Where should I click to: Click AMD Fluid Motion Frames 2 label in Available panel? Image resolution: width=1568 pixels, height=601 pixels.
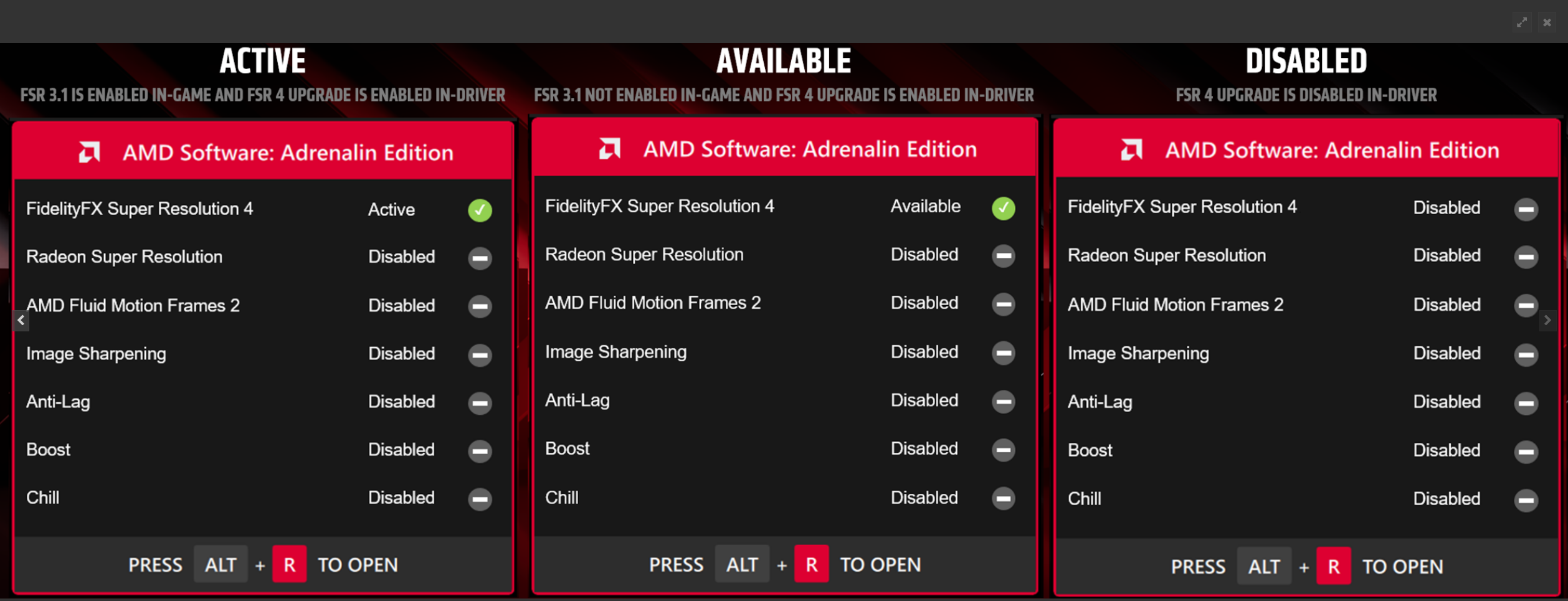[x=653, y=303]
